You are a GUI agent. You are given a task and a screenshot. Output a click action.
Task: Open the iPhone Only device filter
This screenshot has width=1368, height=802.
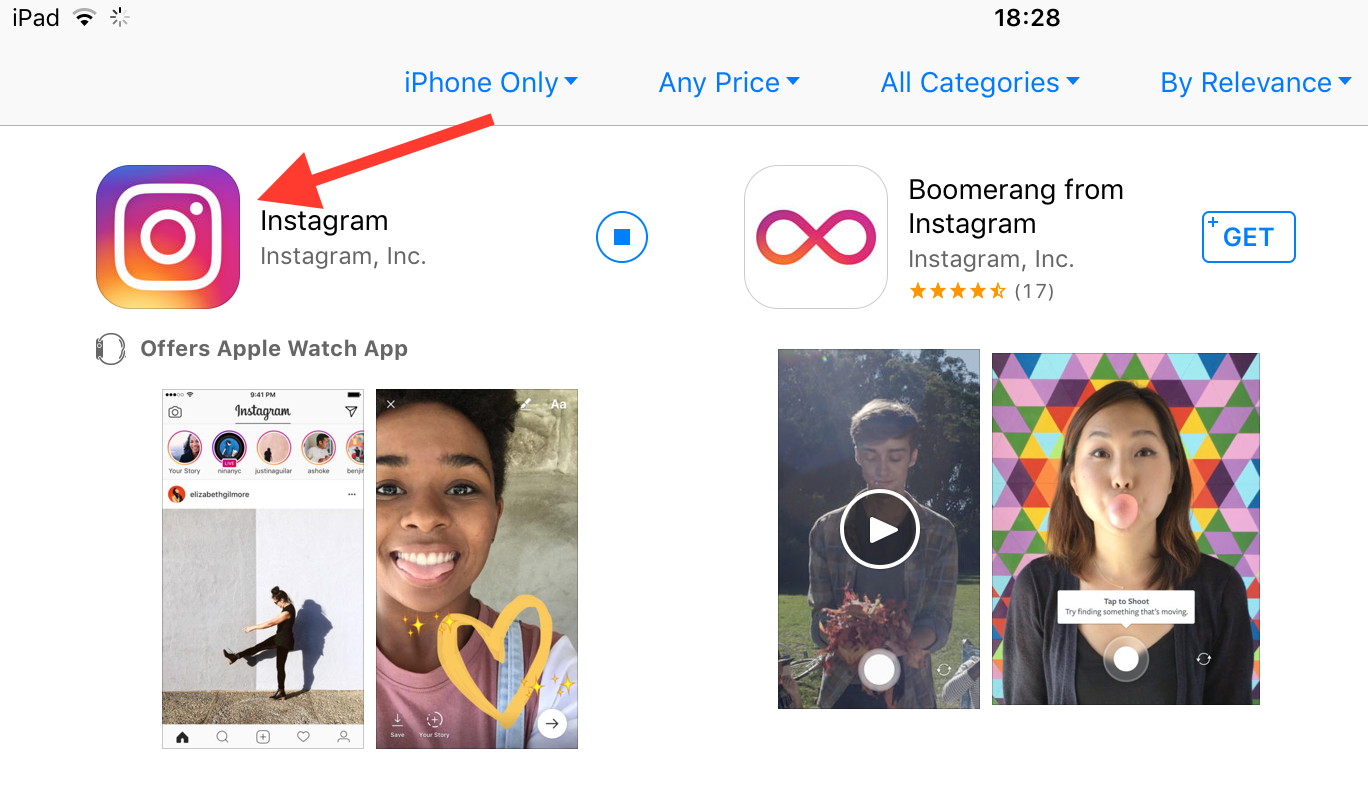click(490, 82)
